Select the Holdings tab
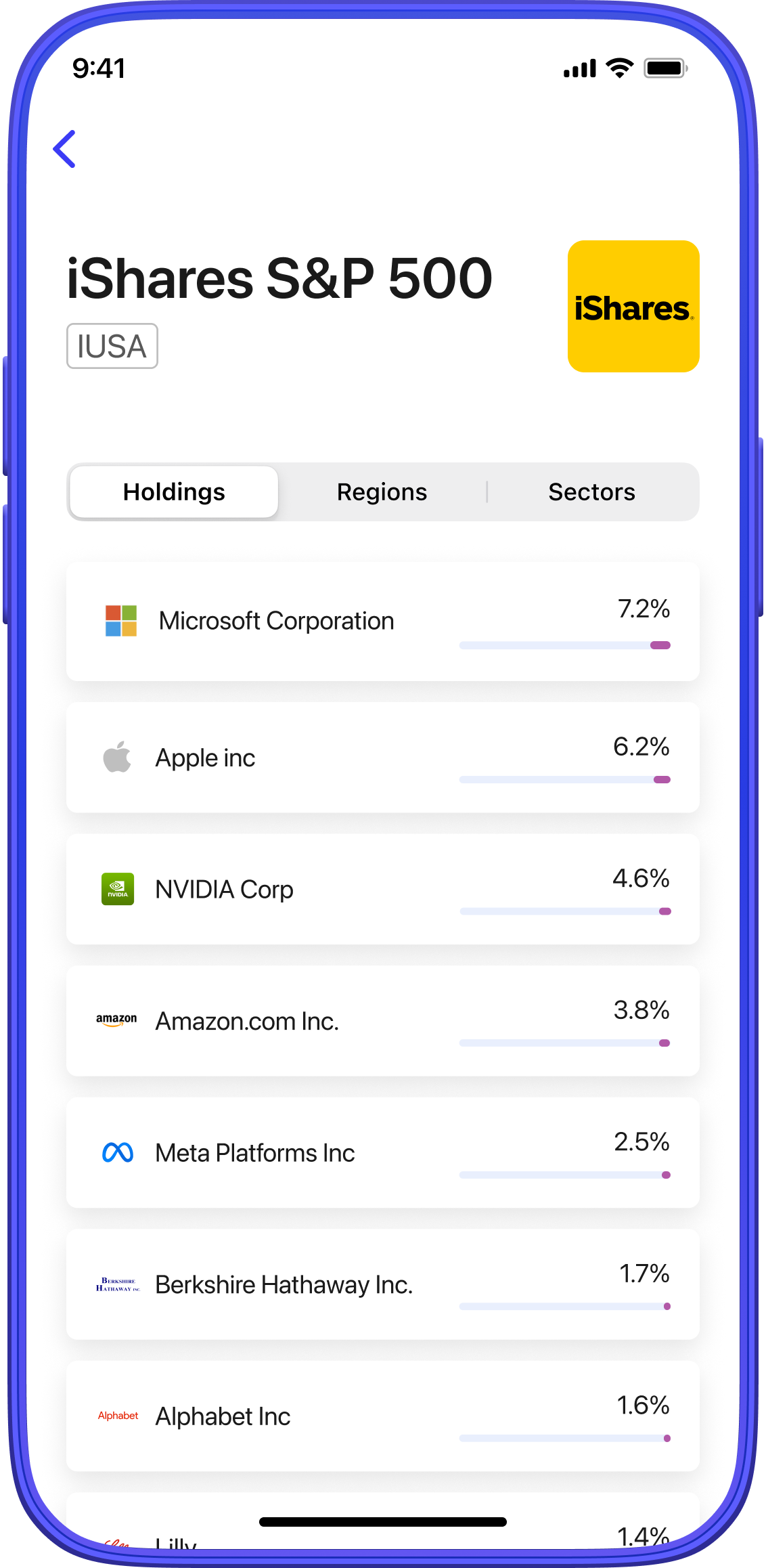Screen dimensions: 766x1568 (174, 492)
